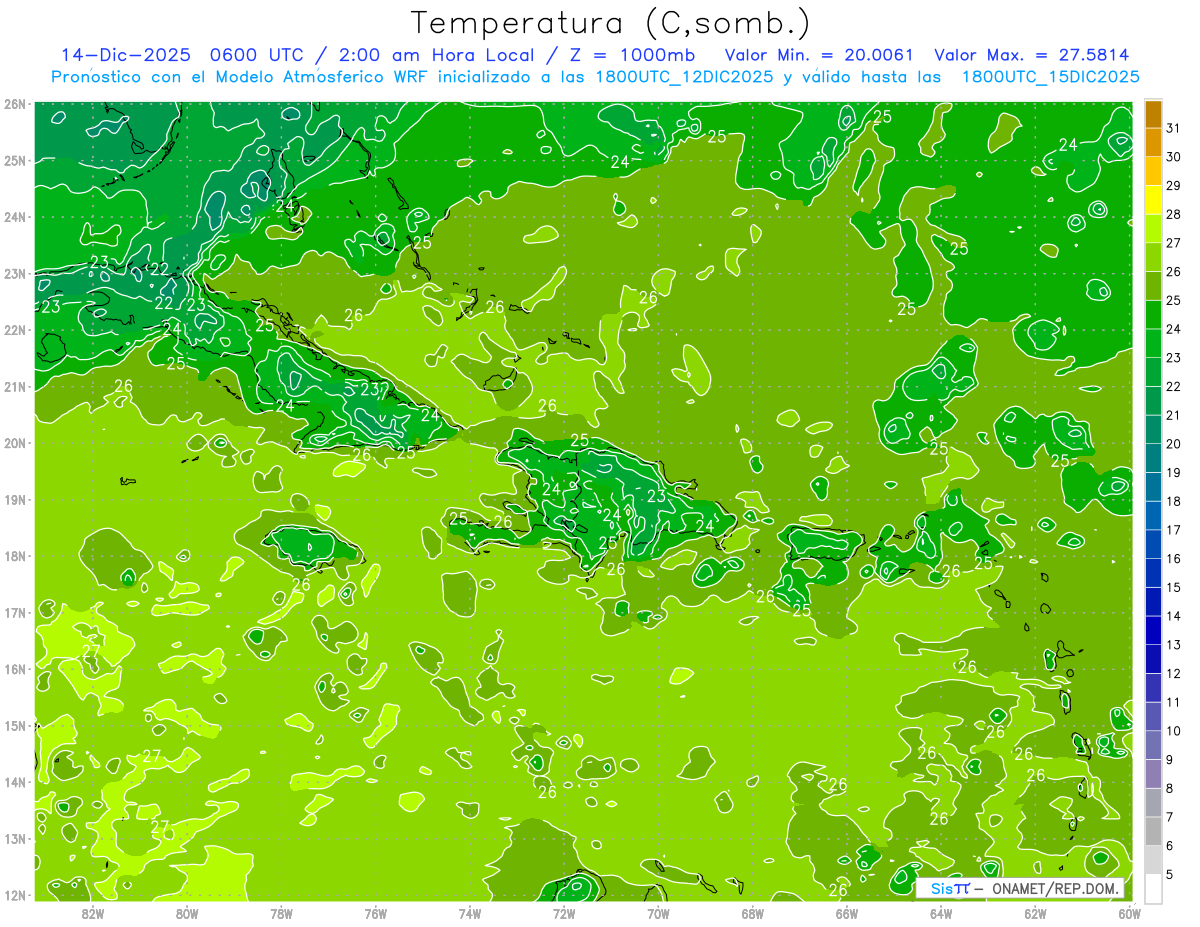Click the 26N latitude axis label
1200x927 pixels.
[14, 104]
